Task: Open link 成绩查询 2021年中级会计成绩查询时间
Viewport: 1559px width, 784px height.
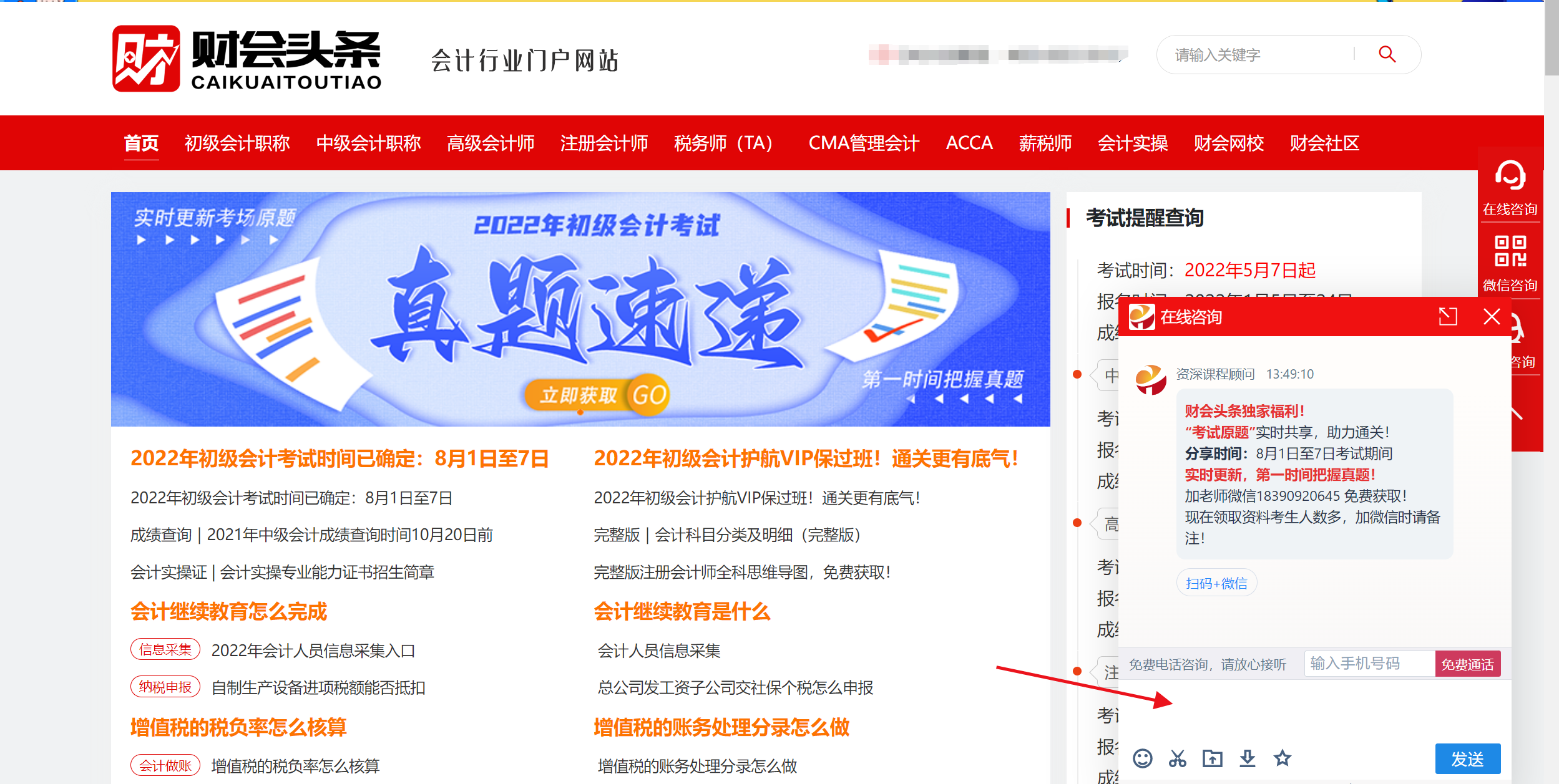Action: [311, 535]
